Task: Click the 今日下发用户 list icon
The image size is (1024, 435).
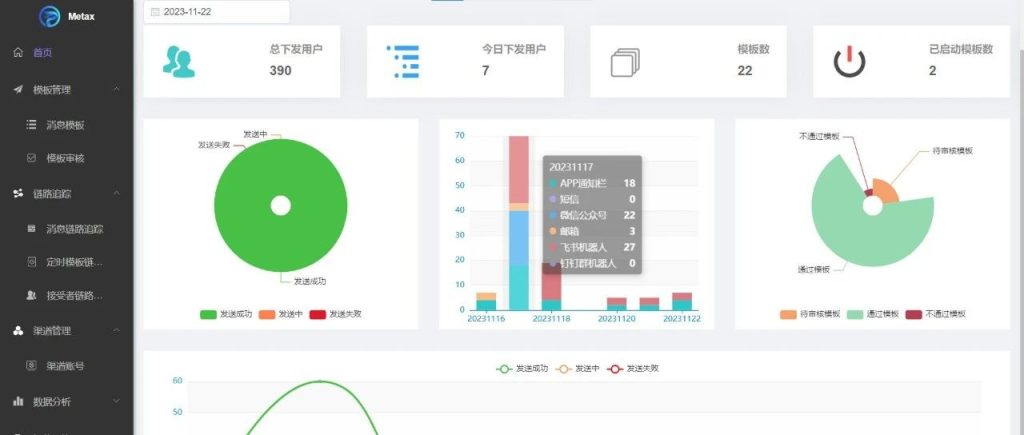Action: pyautogui.click(x=402, y=62)
